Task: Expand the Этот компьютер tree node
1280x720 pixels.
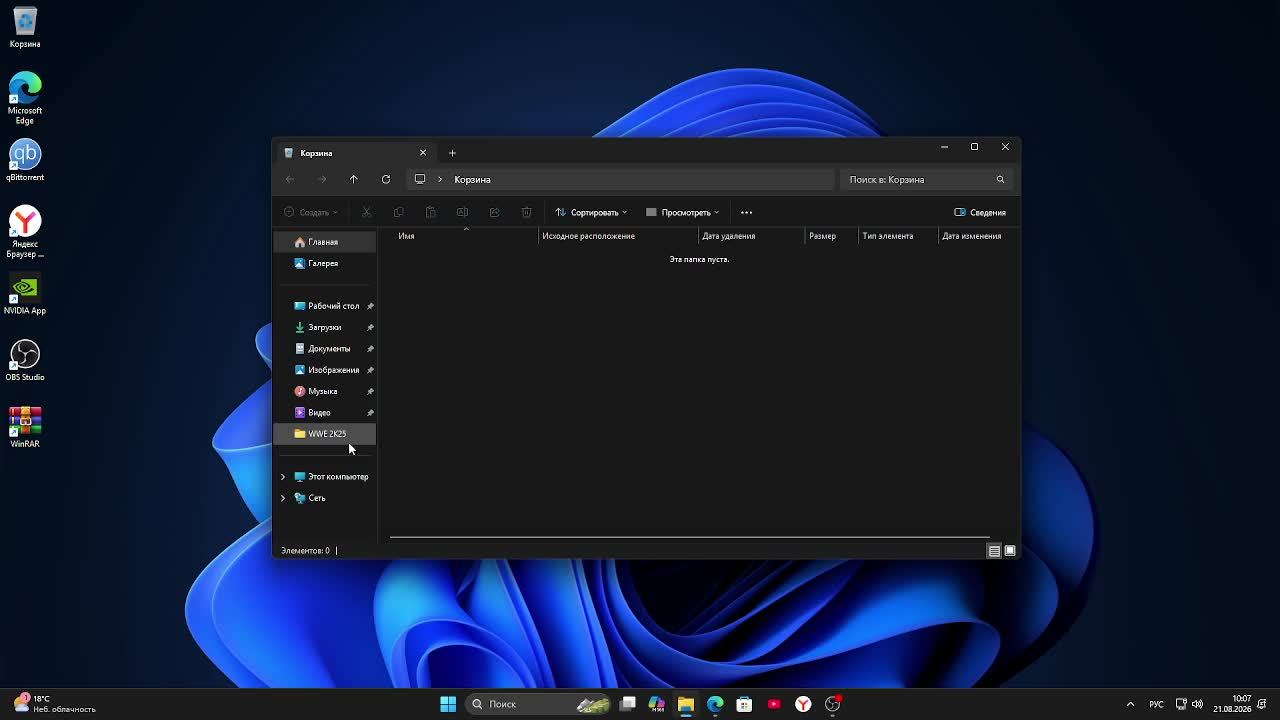Action: 283,477
